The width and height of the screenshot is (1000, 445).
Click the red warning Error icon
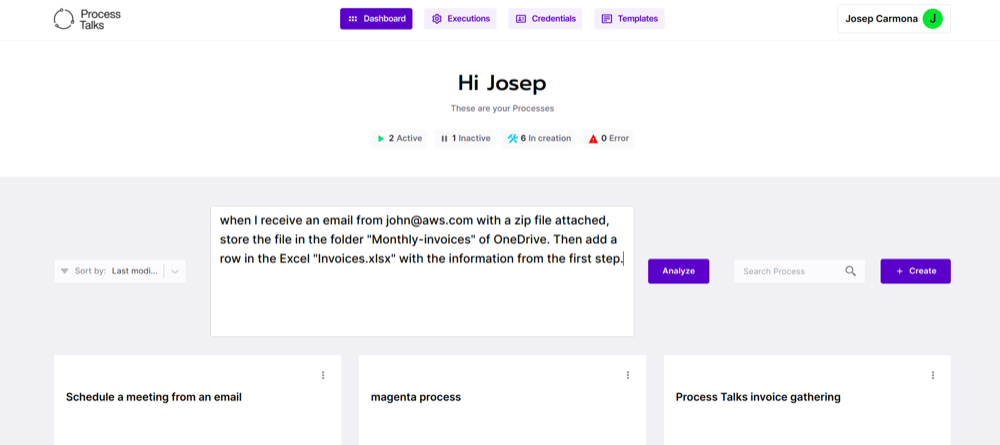tap(593, 138)
